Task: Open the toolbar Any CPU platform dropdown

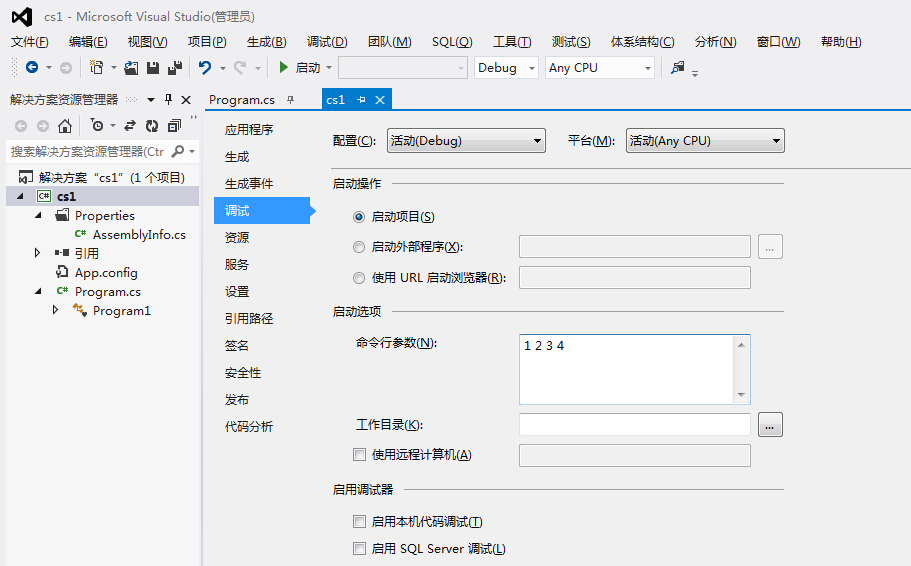Action: (x=600, y=68)
